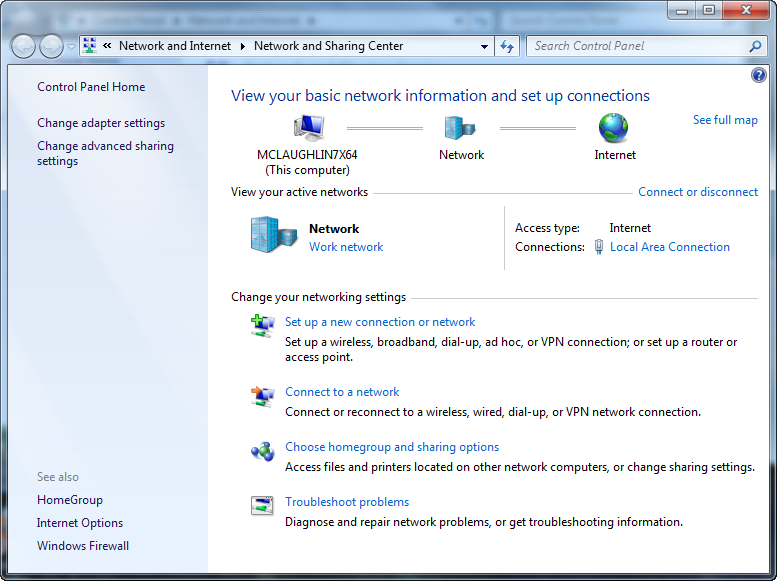
Task: Click the Set up new connection icon
Action: (x=262, y=326)
